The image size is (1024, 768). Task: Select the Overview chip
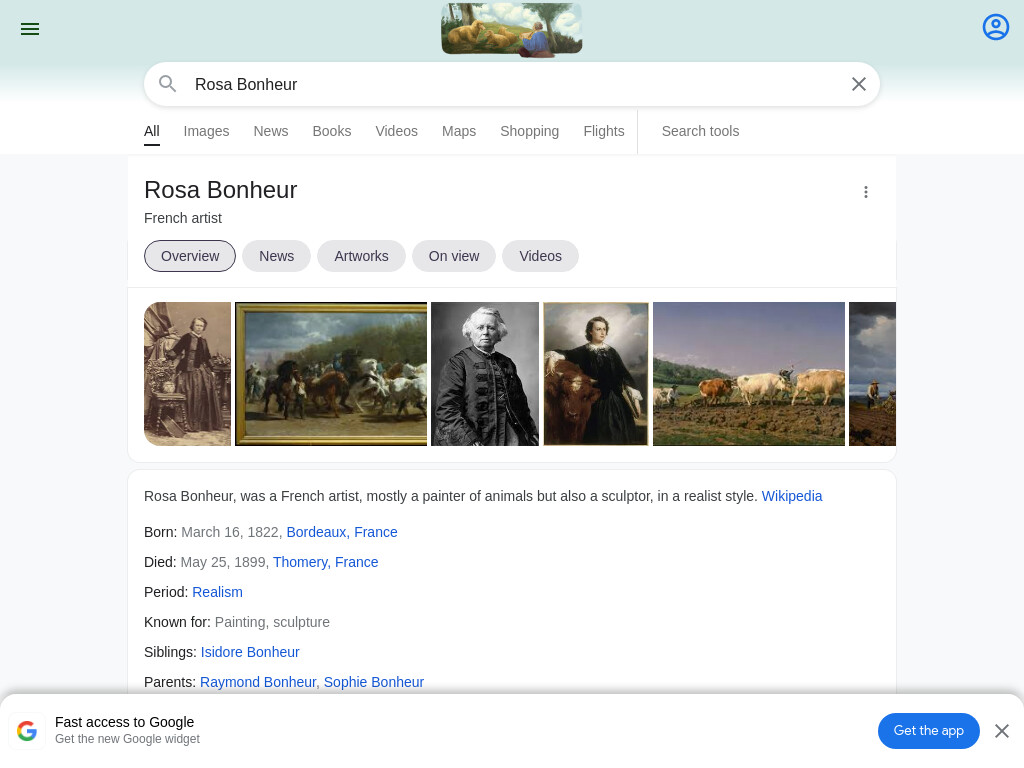coord(190,256)
